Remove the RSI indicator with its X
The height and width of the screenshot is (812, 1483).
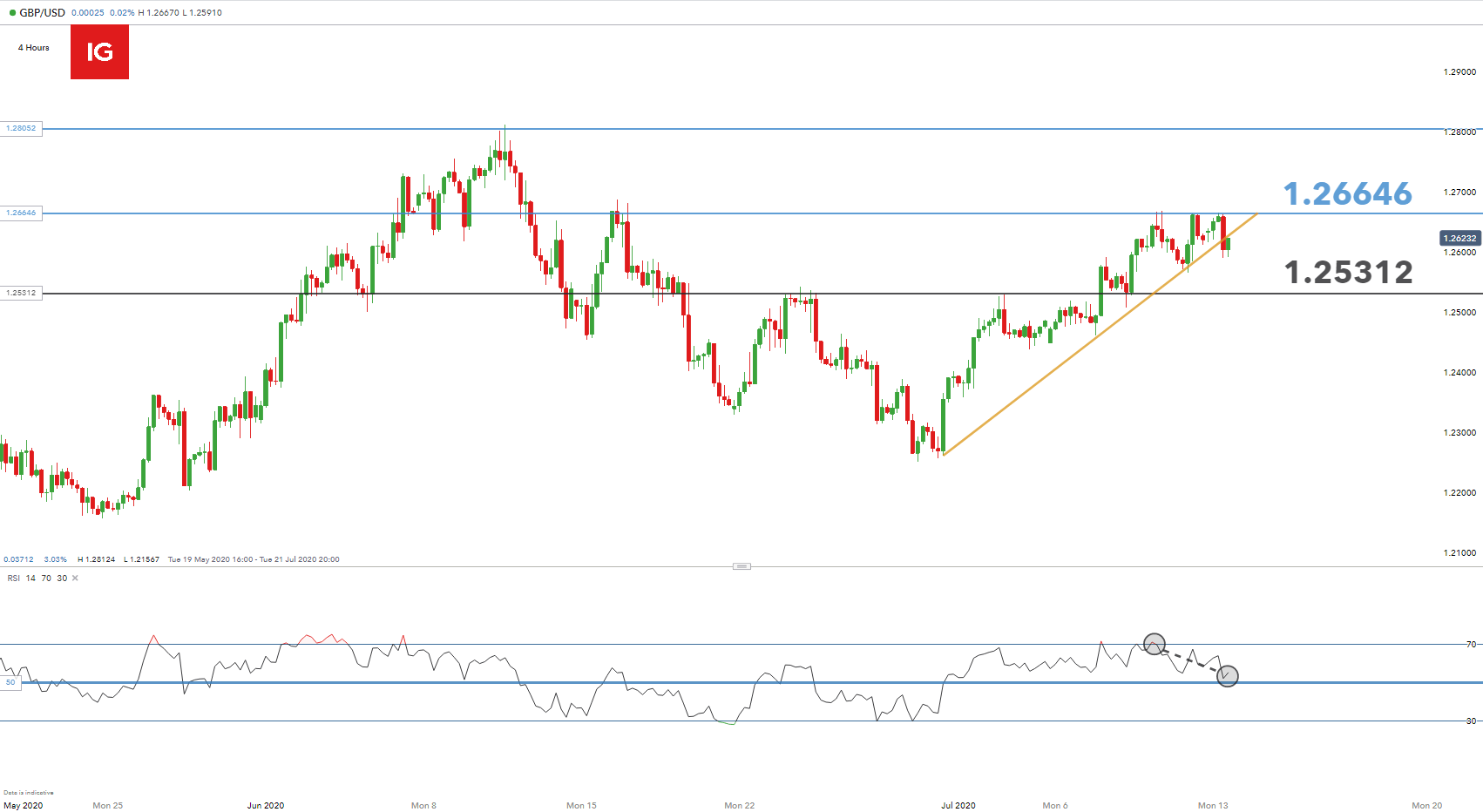pyautogui.click(x=75, y=579)
